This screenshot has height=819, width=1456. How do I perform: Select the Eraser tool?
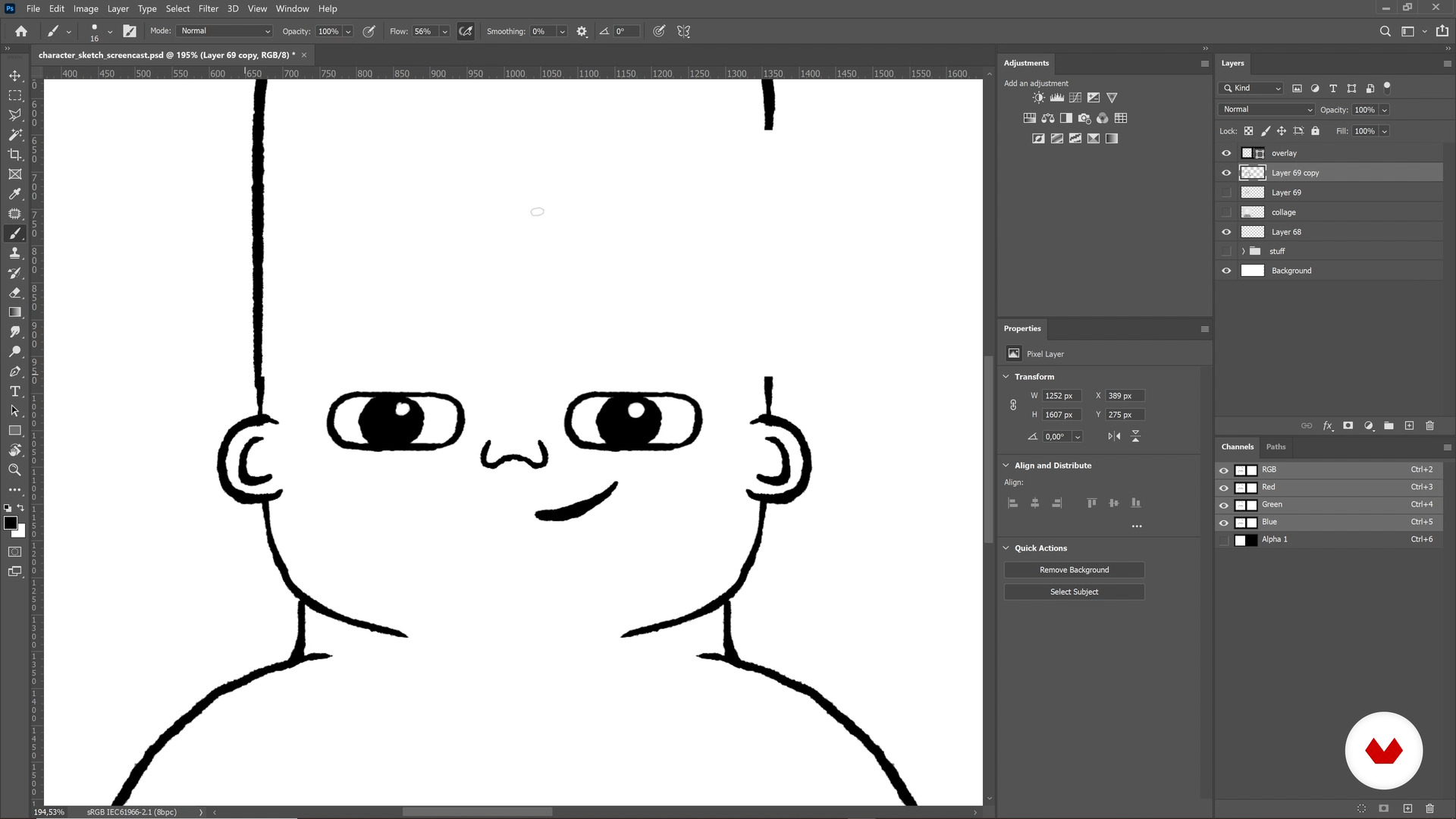coord(14,293)
